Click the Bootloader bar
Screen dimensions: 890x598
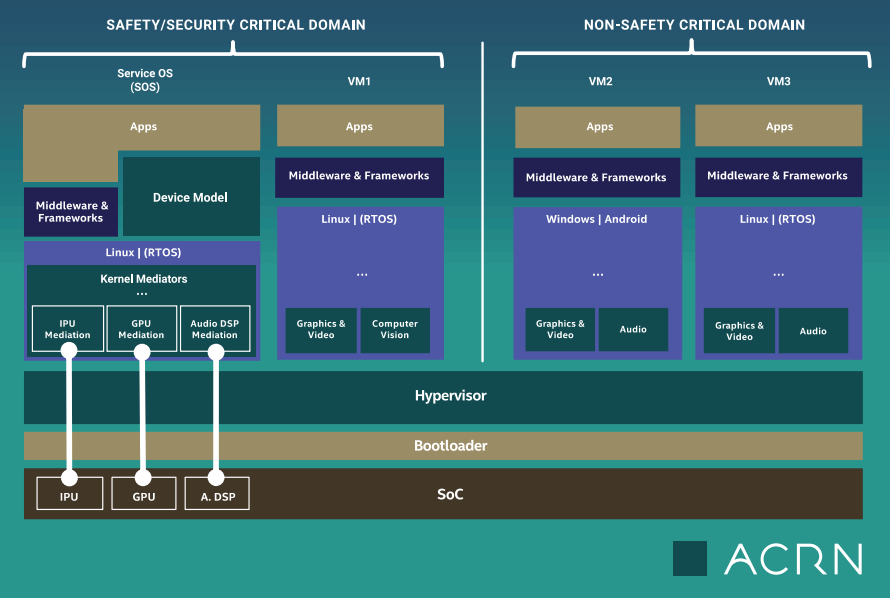[443, 446]
